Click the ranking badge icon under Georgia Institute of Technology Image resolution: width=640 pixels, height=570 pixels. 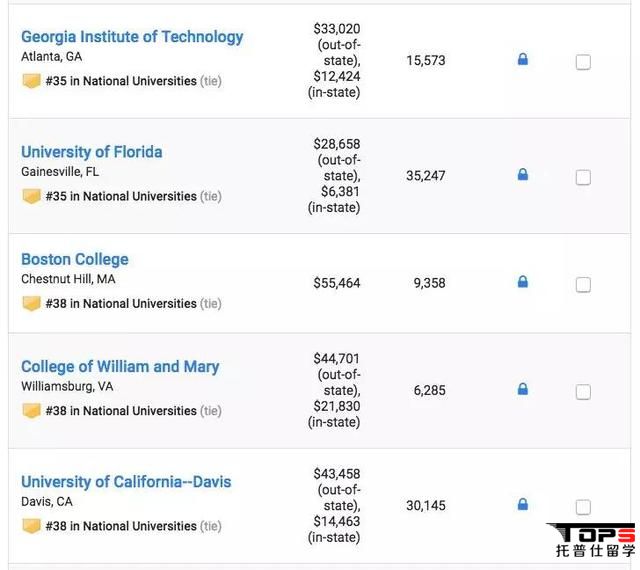31,81
